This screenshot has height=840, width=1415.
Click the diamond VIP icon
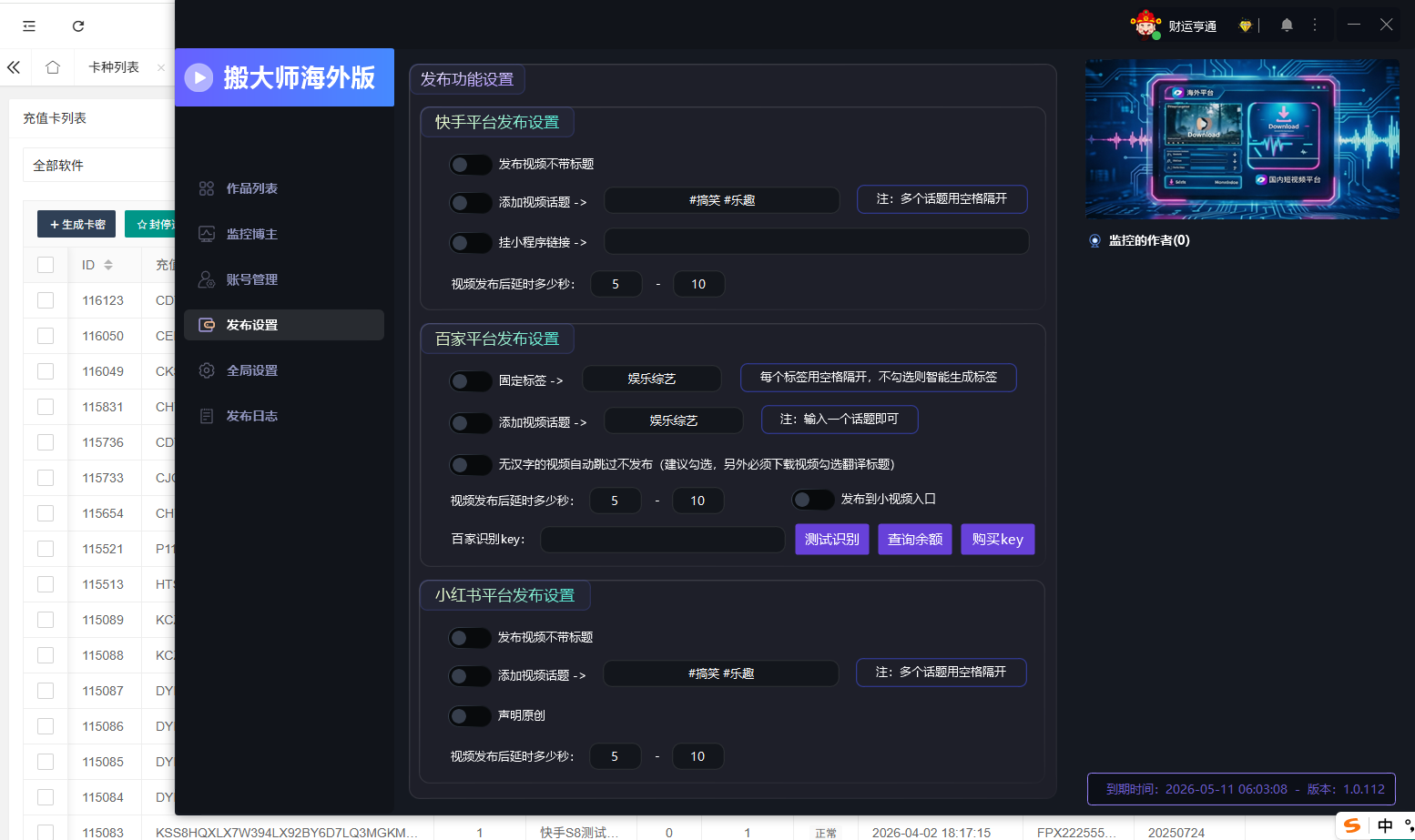click(1245, 25)
